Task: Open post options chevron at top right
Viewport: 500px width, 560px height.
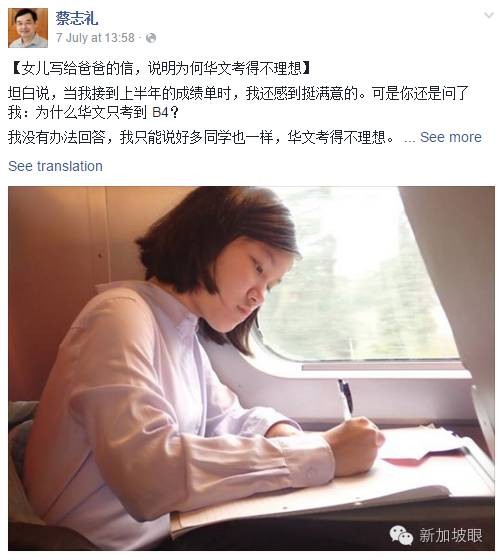Action: (489, 15)
